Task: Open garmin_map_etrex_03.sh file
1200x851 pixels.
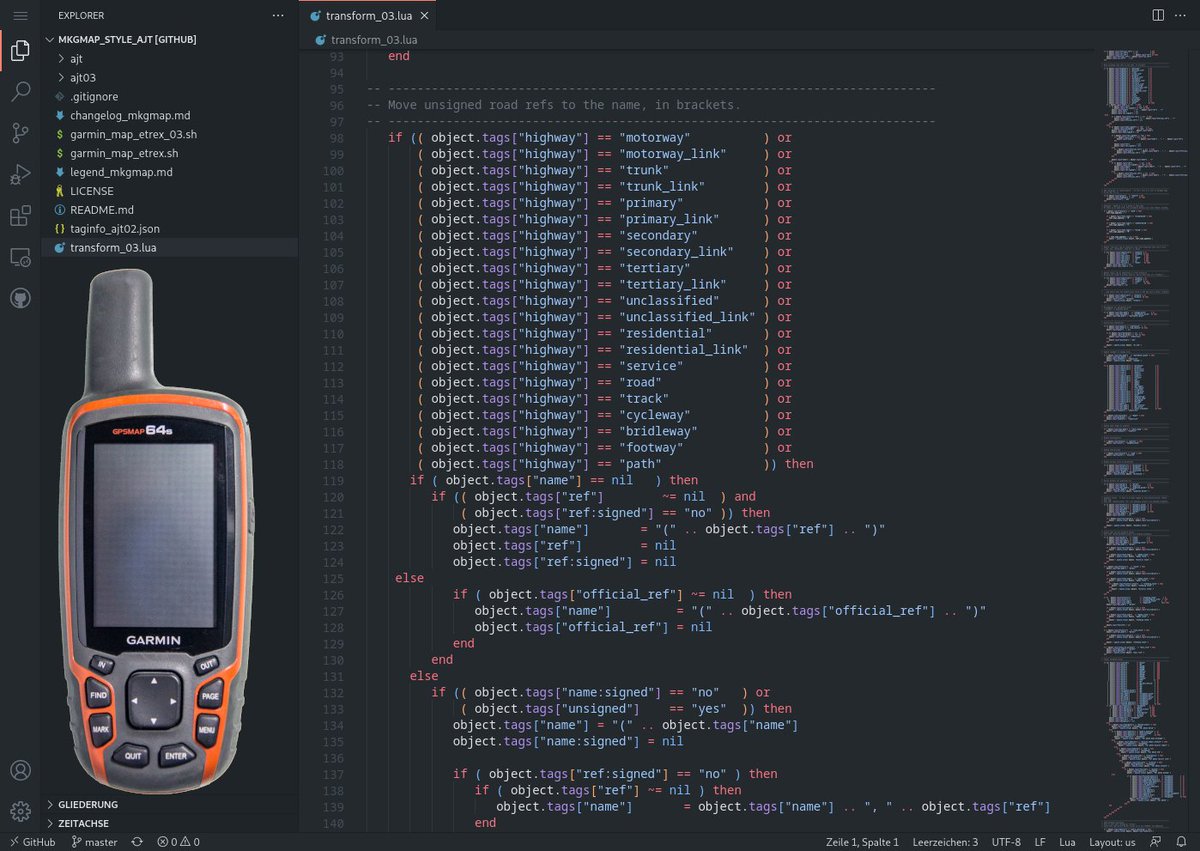Action: coord(170,134)
